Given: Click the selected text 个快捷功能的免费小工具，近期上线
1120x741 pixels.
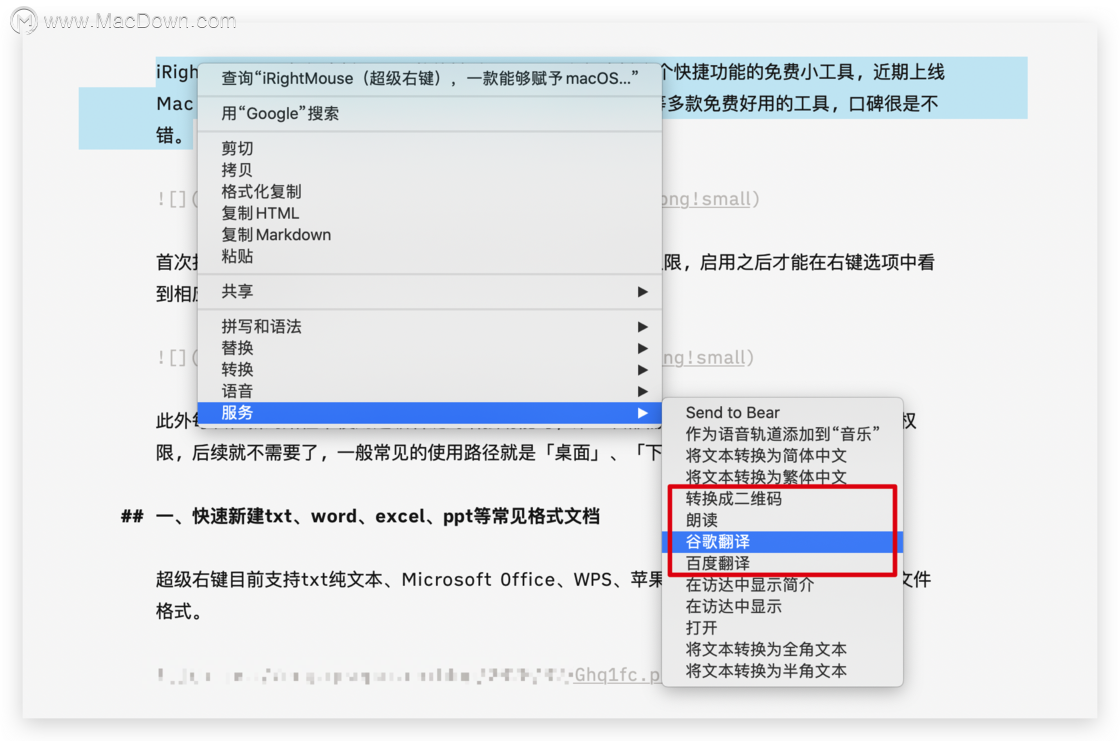Looking at the screenshot, I should click(x=804, y=71).
